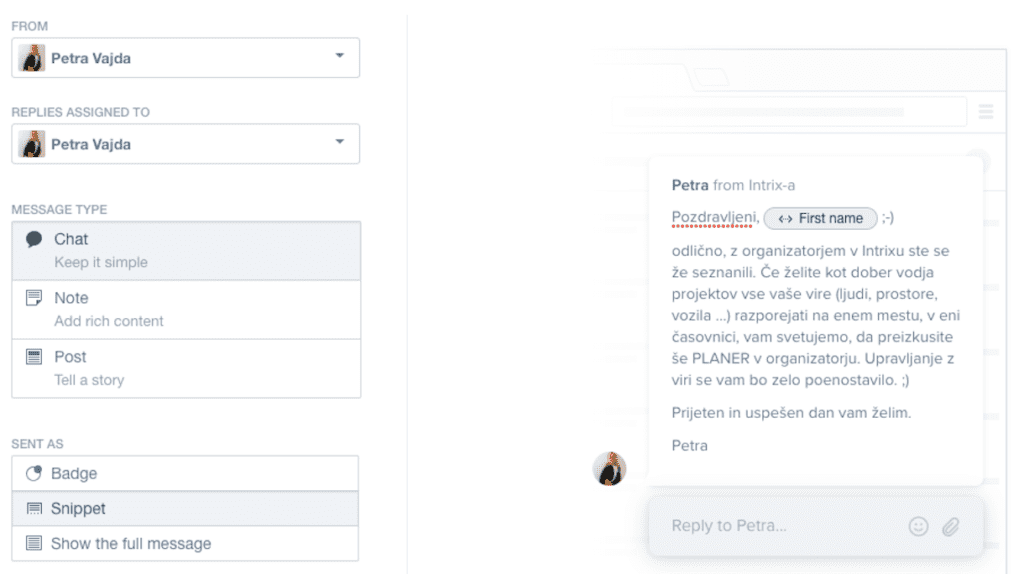Click the full message icon

(x=34, y=543)
